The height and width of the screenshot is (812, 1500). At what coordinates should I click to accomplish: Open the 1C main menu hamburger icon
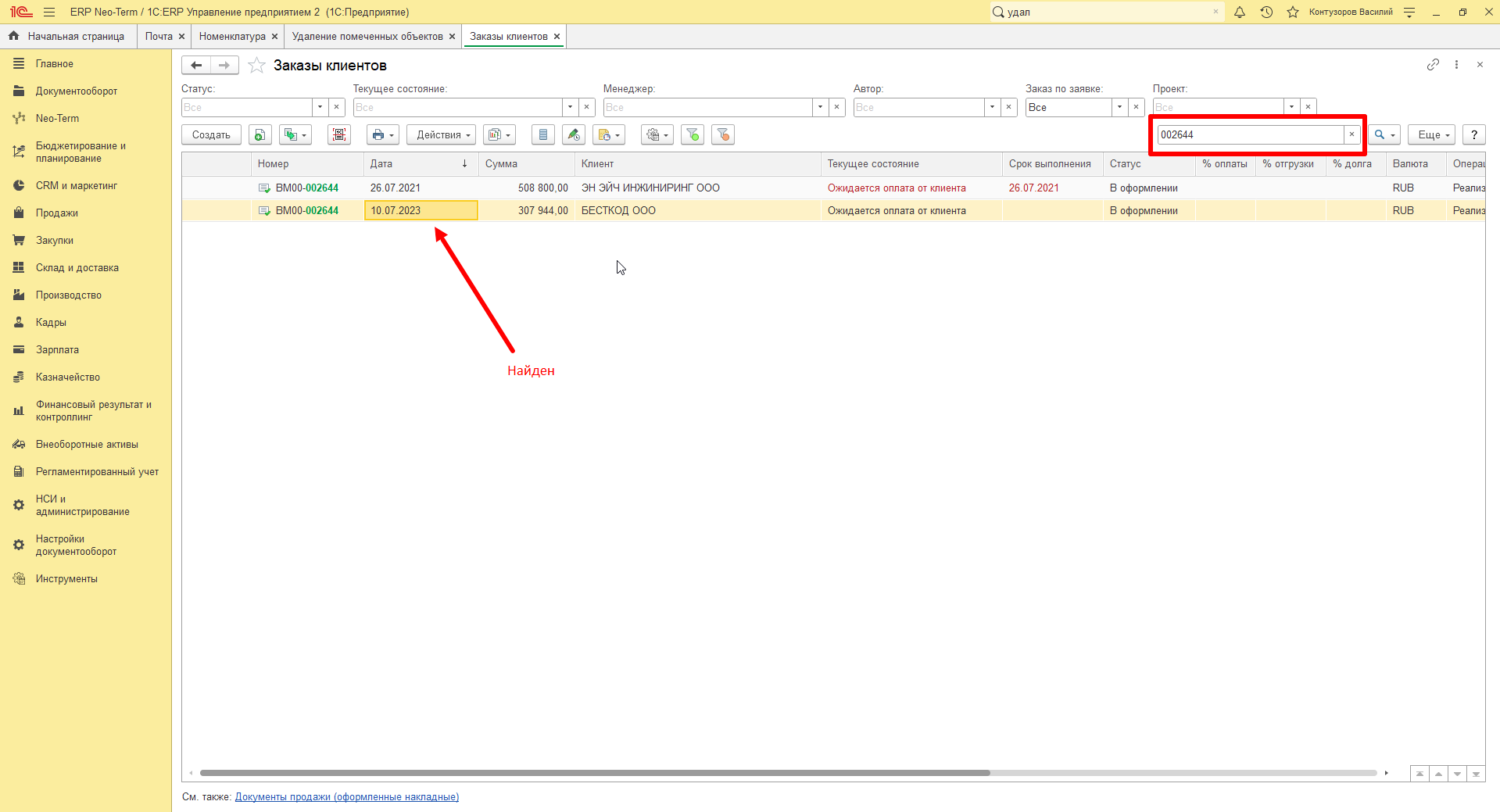click(49, 12)
